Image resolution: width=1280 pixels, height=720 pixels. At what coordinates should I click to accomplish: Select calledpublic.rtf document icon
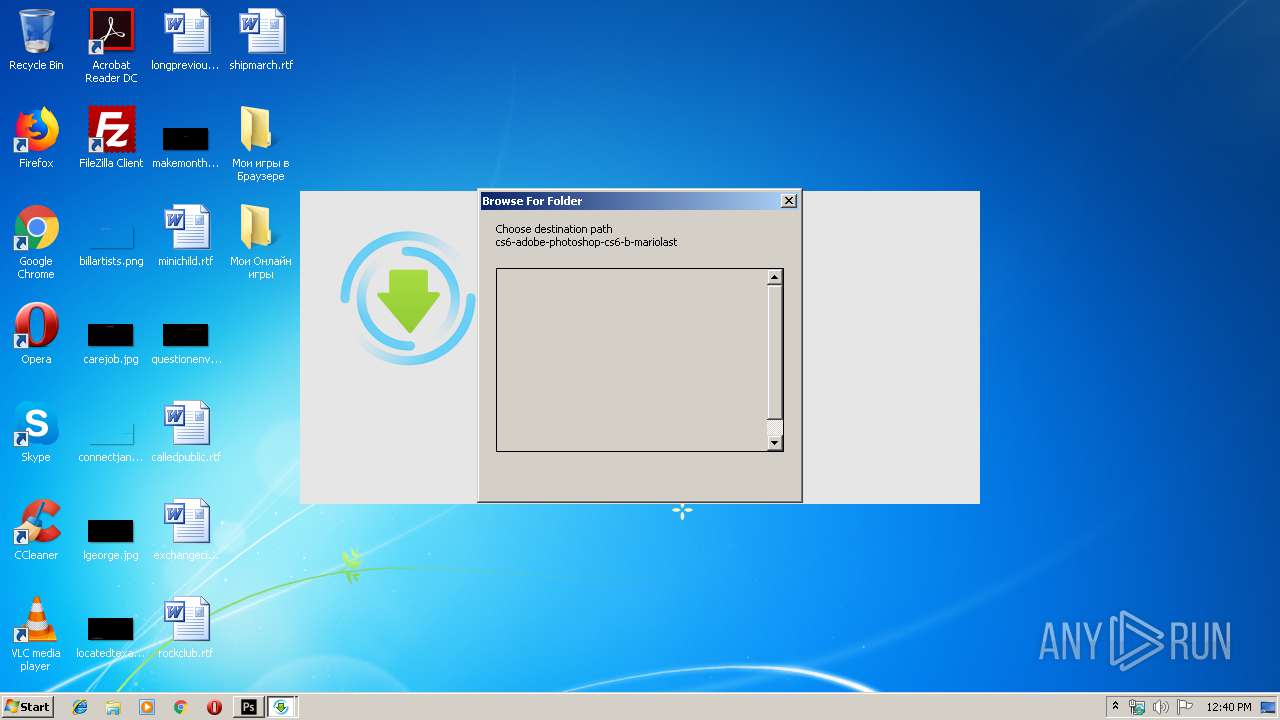[186, 432]
